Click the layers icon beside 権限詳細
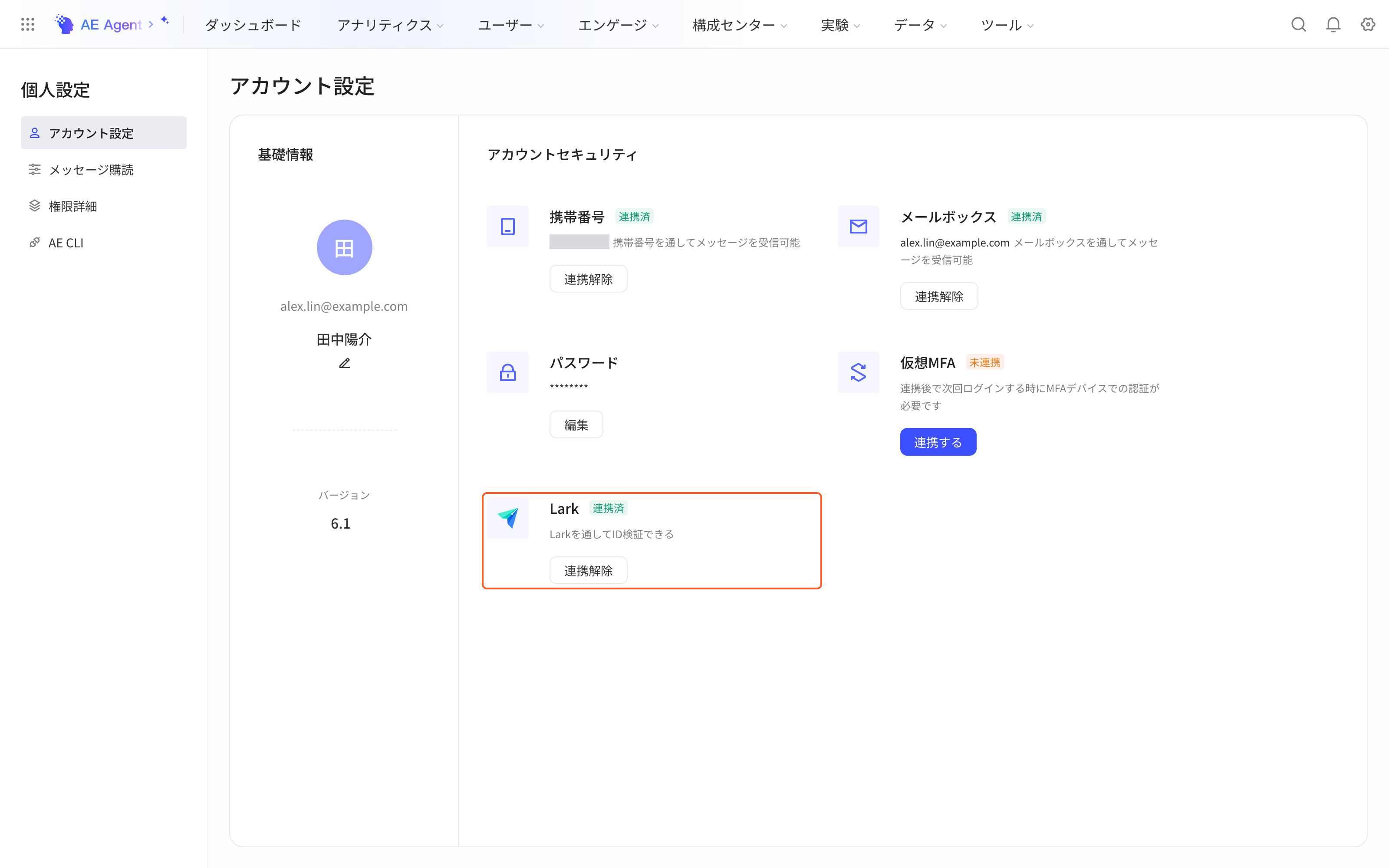This screenshot has width=1389, height=868. click(x=34, y=206)
